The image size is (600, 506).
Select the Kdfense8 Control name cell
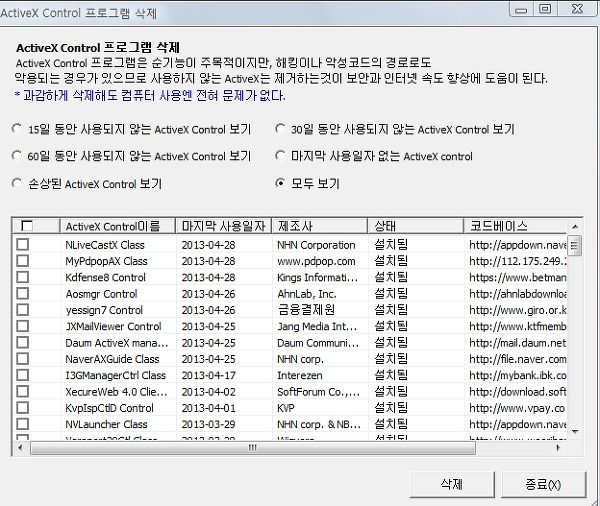tap(106, 277)
